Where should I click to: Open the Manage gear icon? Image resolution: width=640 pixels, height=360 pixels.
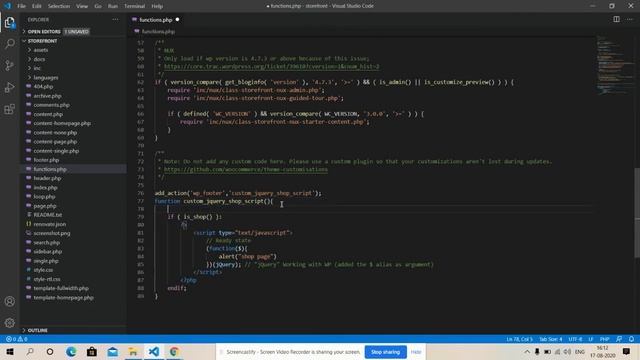[10, 323]
